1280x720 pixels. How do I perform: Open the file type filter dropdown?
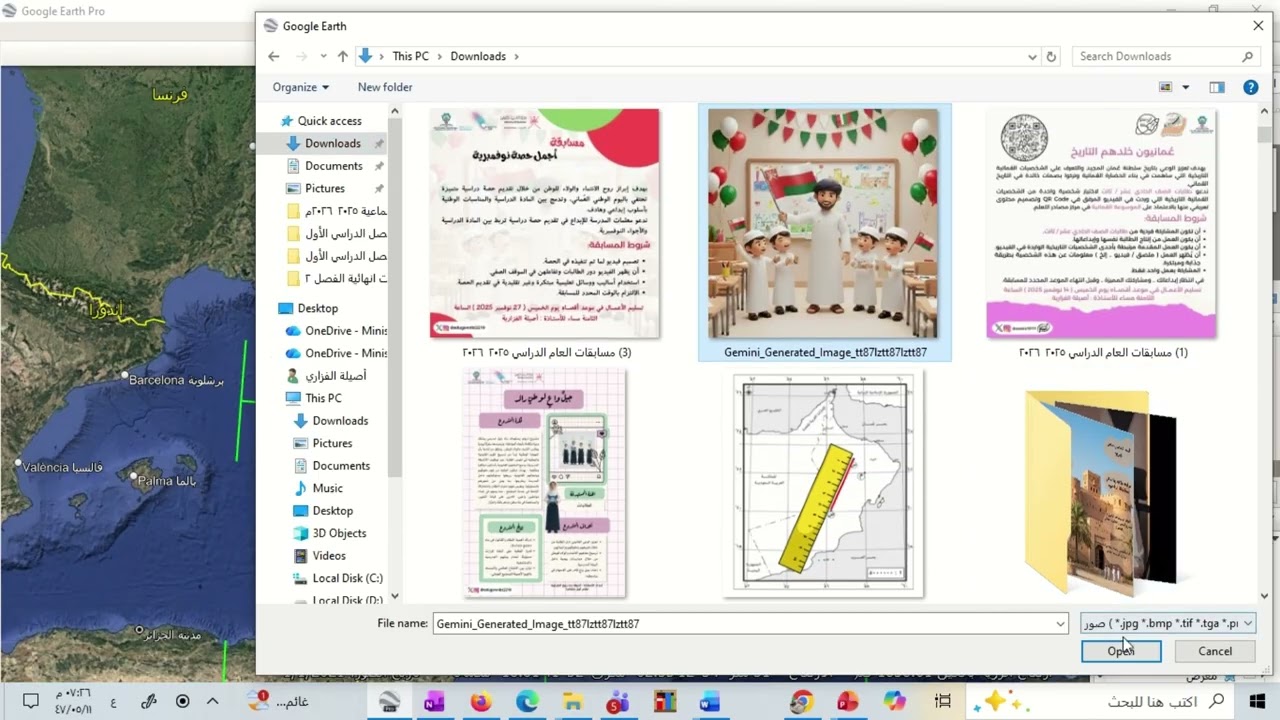coord(1168,624)
